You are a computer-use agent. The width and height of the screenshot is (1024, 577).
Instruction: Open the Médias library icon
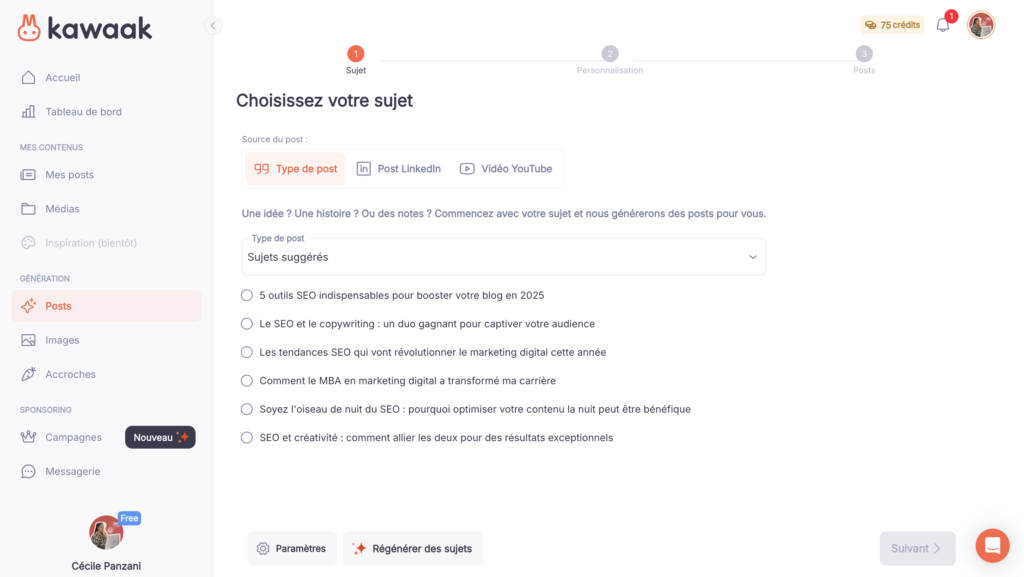pyautogui.click(x=31, y=208)
